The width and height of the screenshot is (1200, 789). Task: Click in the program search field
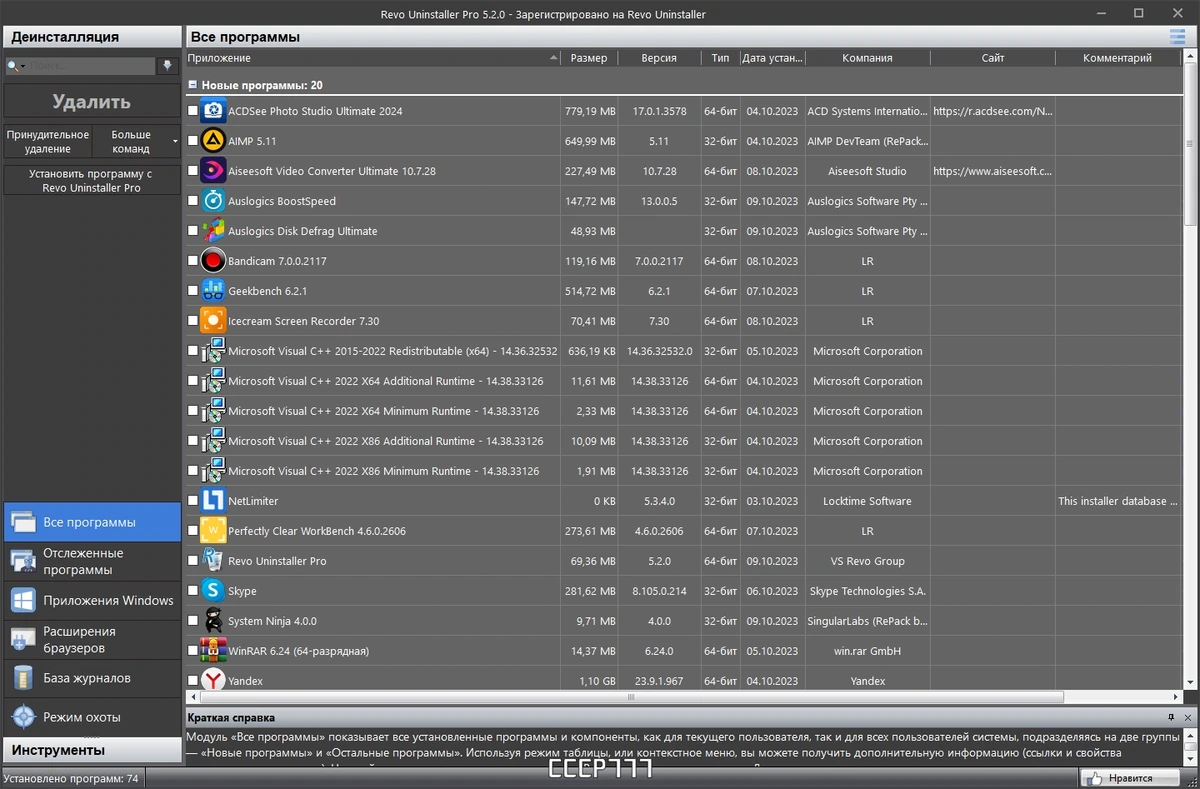coord(88,66)
